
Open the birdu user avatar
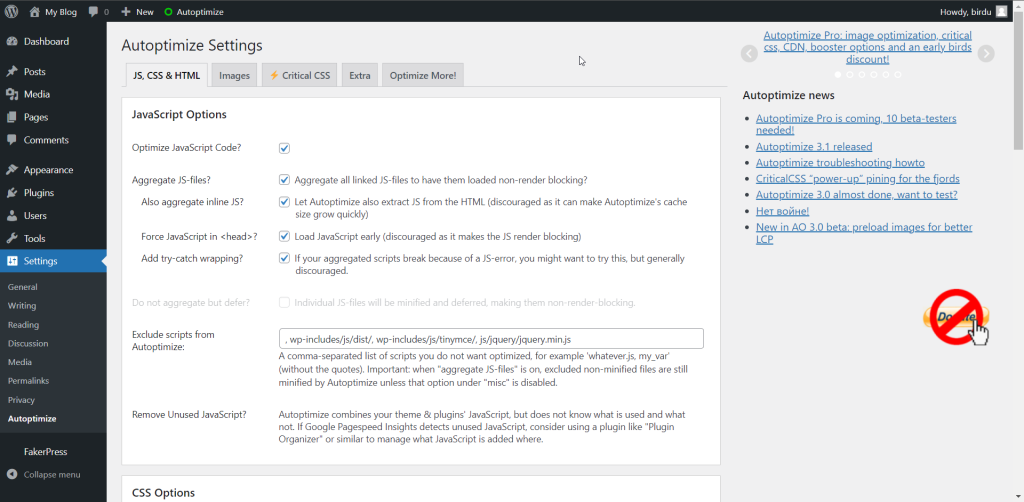[1001, 11]
